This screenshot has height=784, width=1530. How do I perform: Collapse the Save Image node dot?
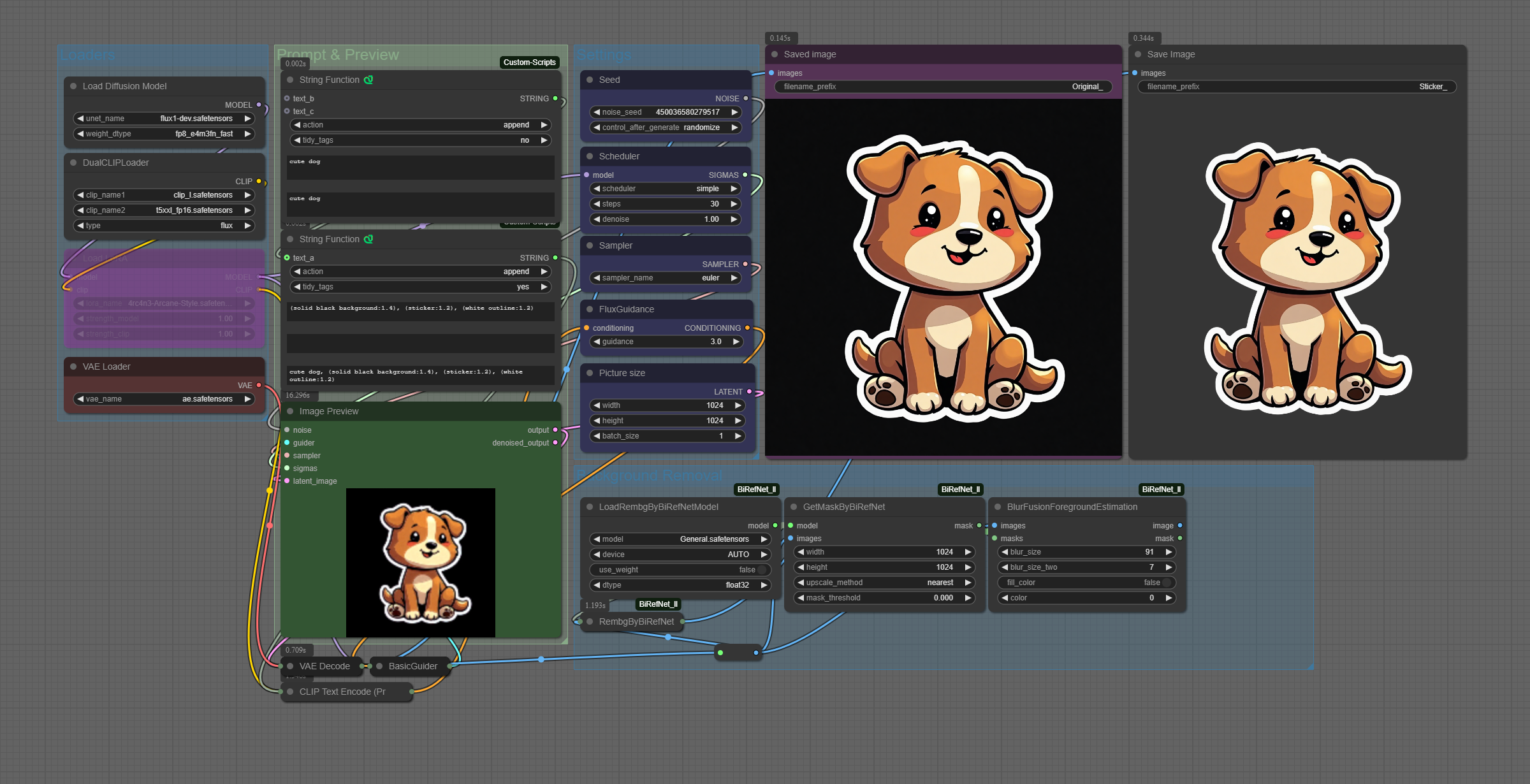(1138, 54)
